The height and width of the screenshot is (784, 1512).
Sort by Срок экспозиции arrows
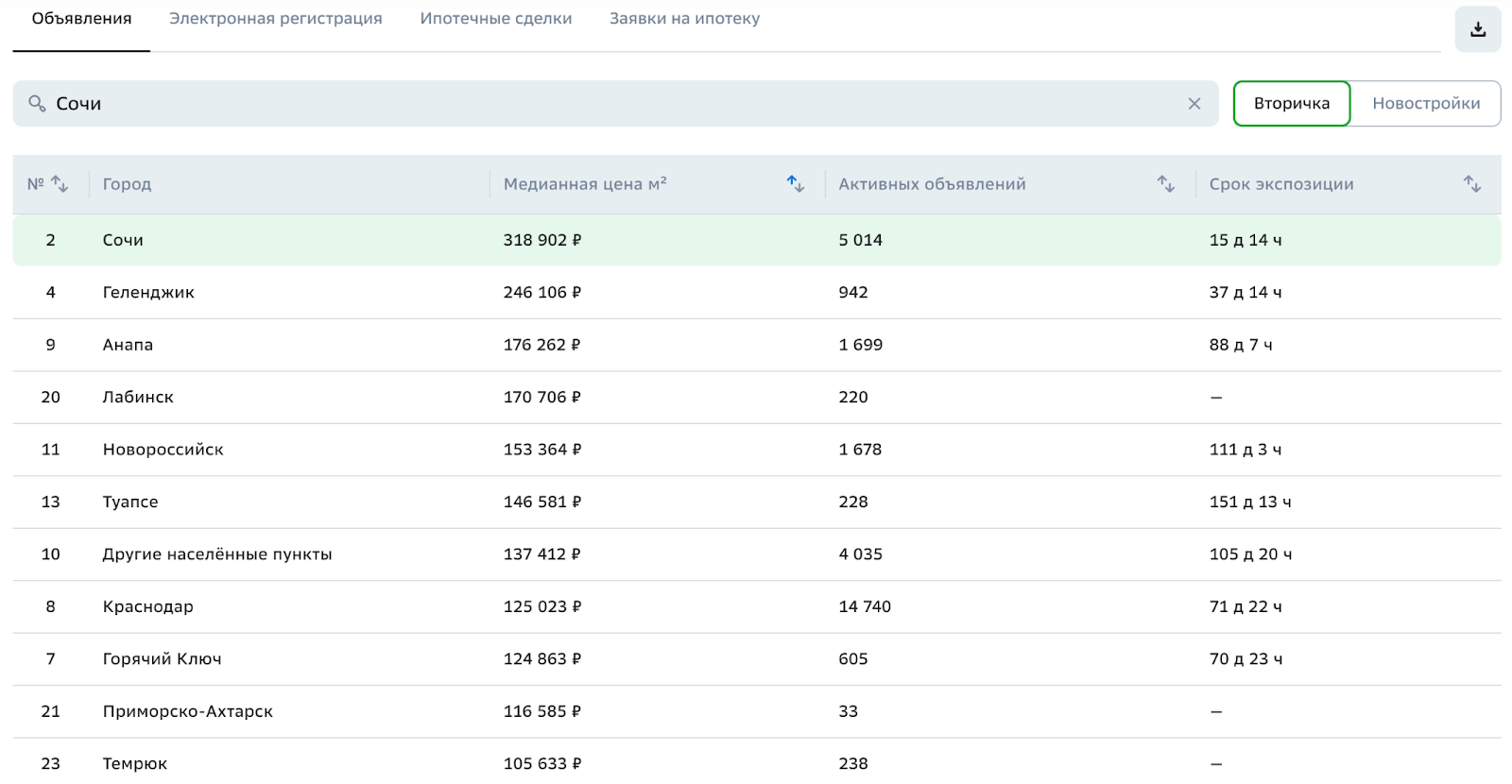pos(1472,184)
